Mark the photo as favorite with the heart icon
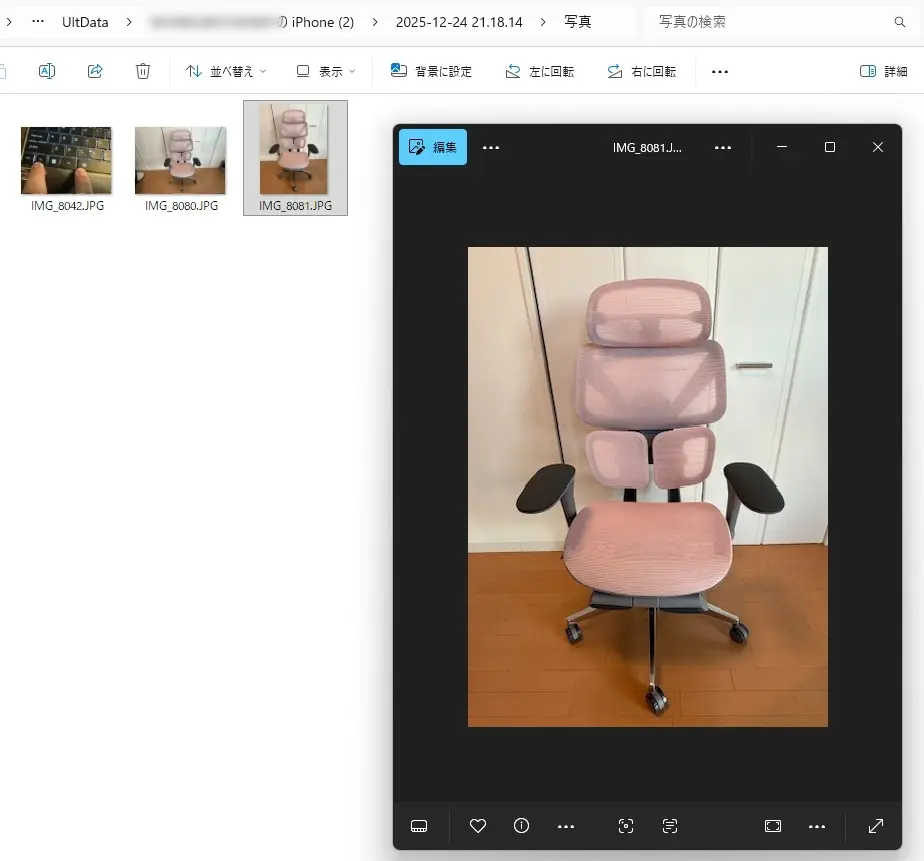This screenshot has width=924, height=861. [x=477, y=826]
